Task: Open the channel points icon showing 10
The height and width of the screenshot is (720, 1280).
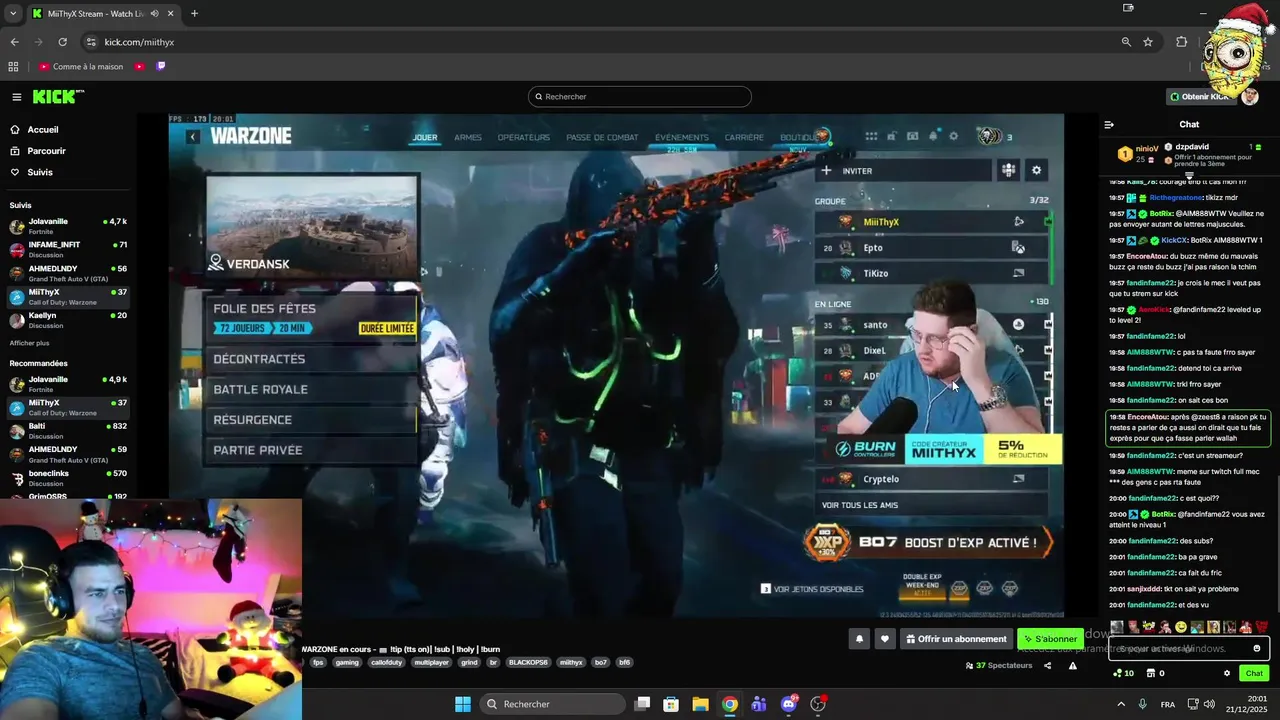Action: pyautogui.click(x=1124, y=673)
